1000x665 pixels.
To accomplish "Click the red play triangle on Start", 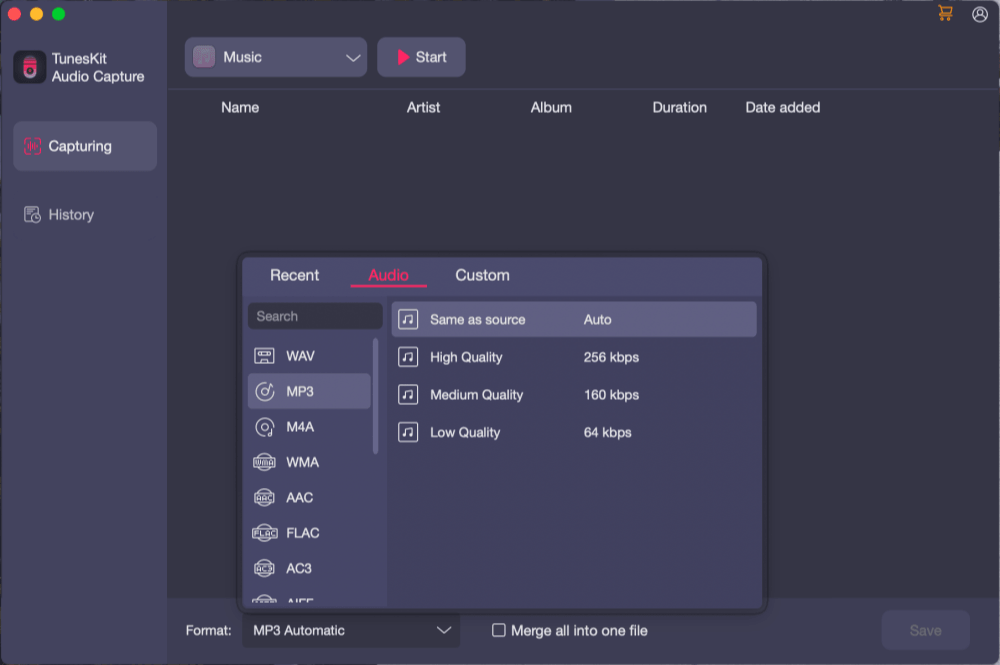I will [403, 57].
